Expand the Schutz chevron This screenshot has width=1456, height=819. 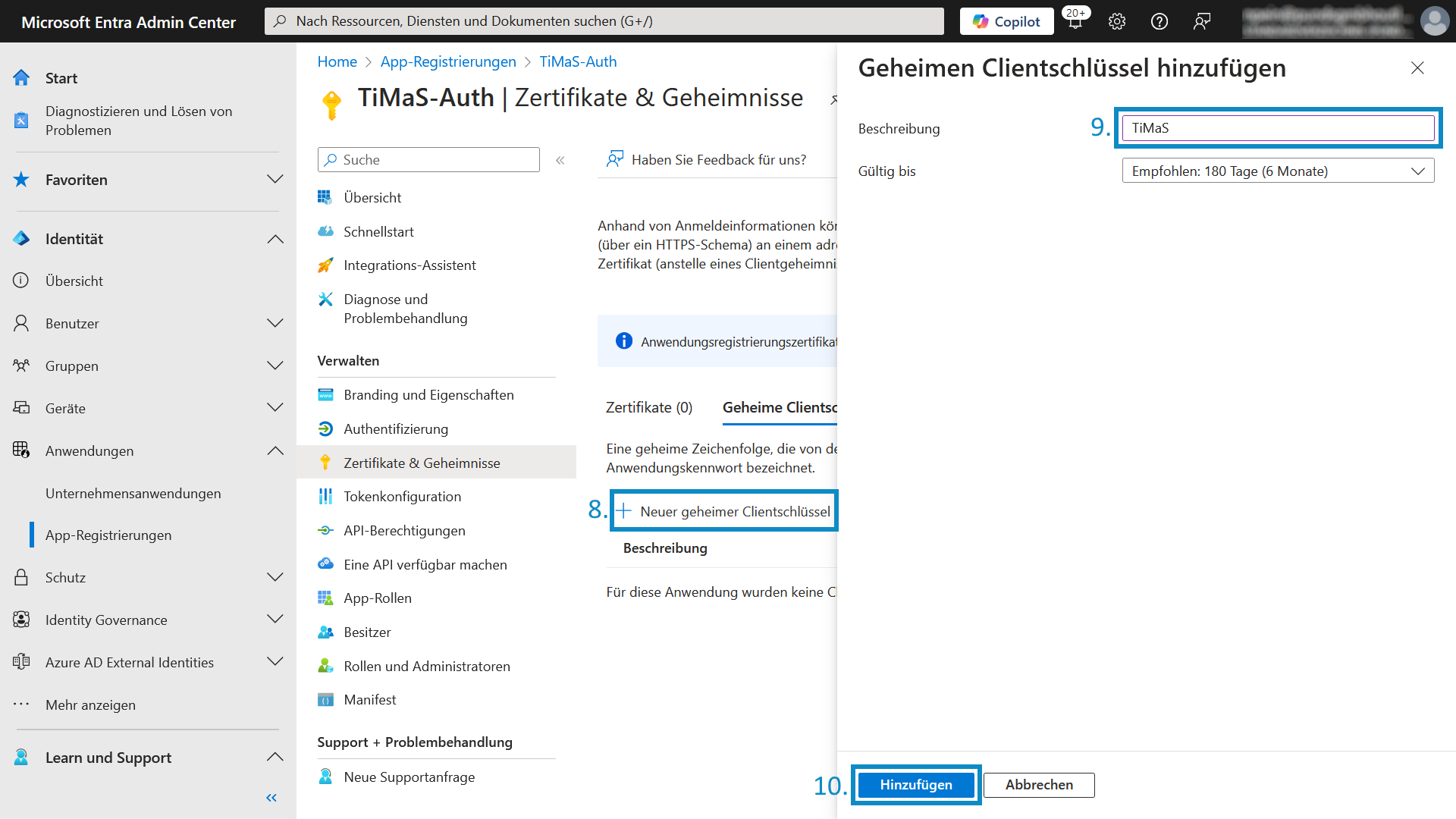tap(275, 578)
